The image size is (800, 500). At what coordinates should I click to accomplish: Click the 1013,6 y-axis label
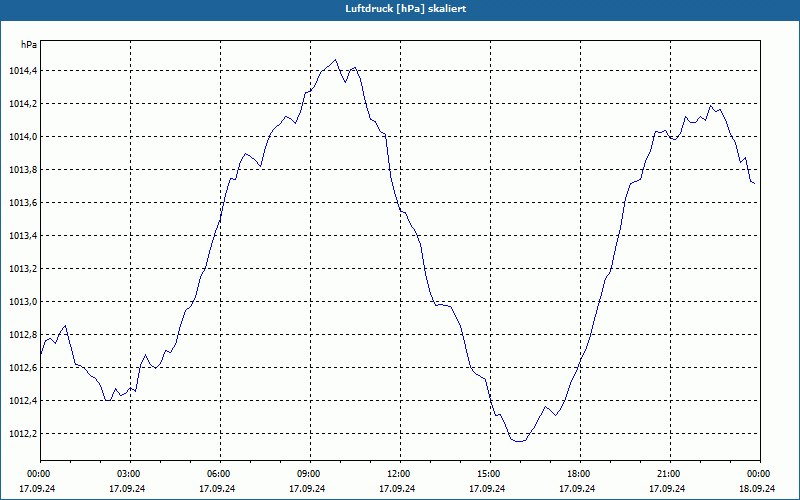point(23,203)
